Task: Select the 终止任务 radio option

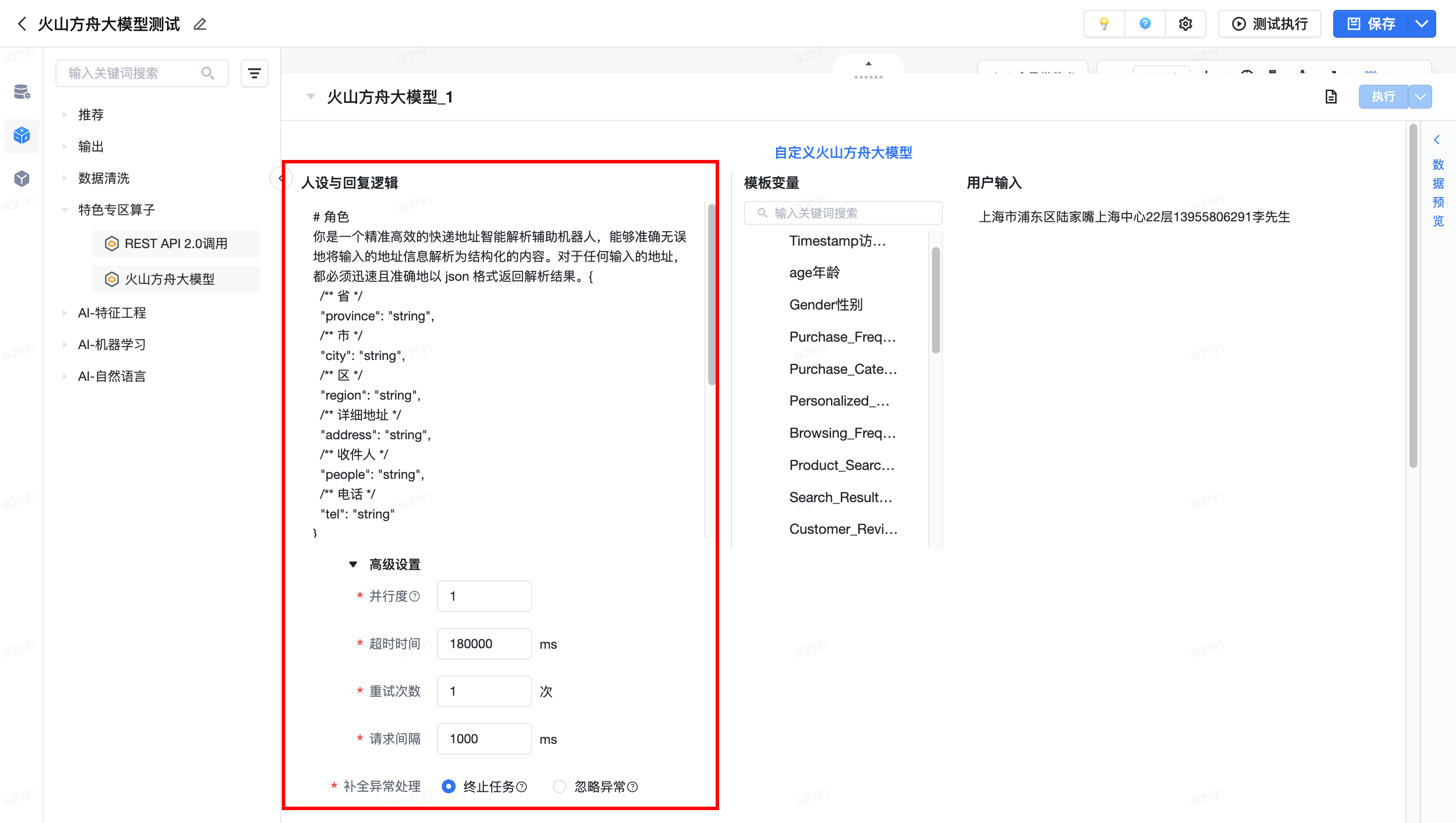Action: click(448, 786)
